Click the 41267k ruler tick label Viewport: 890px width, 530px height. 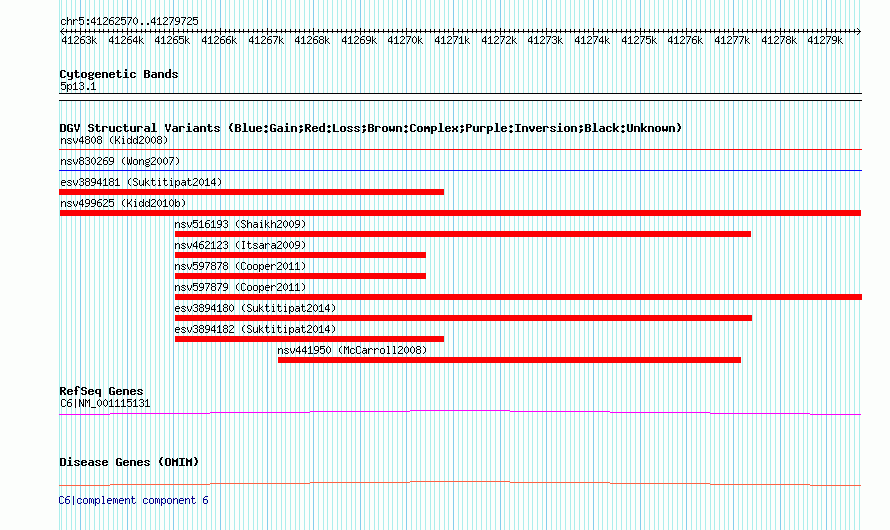click(266, 40)
